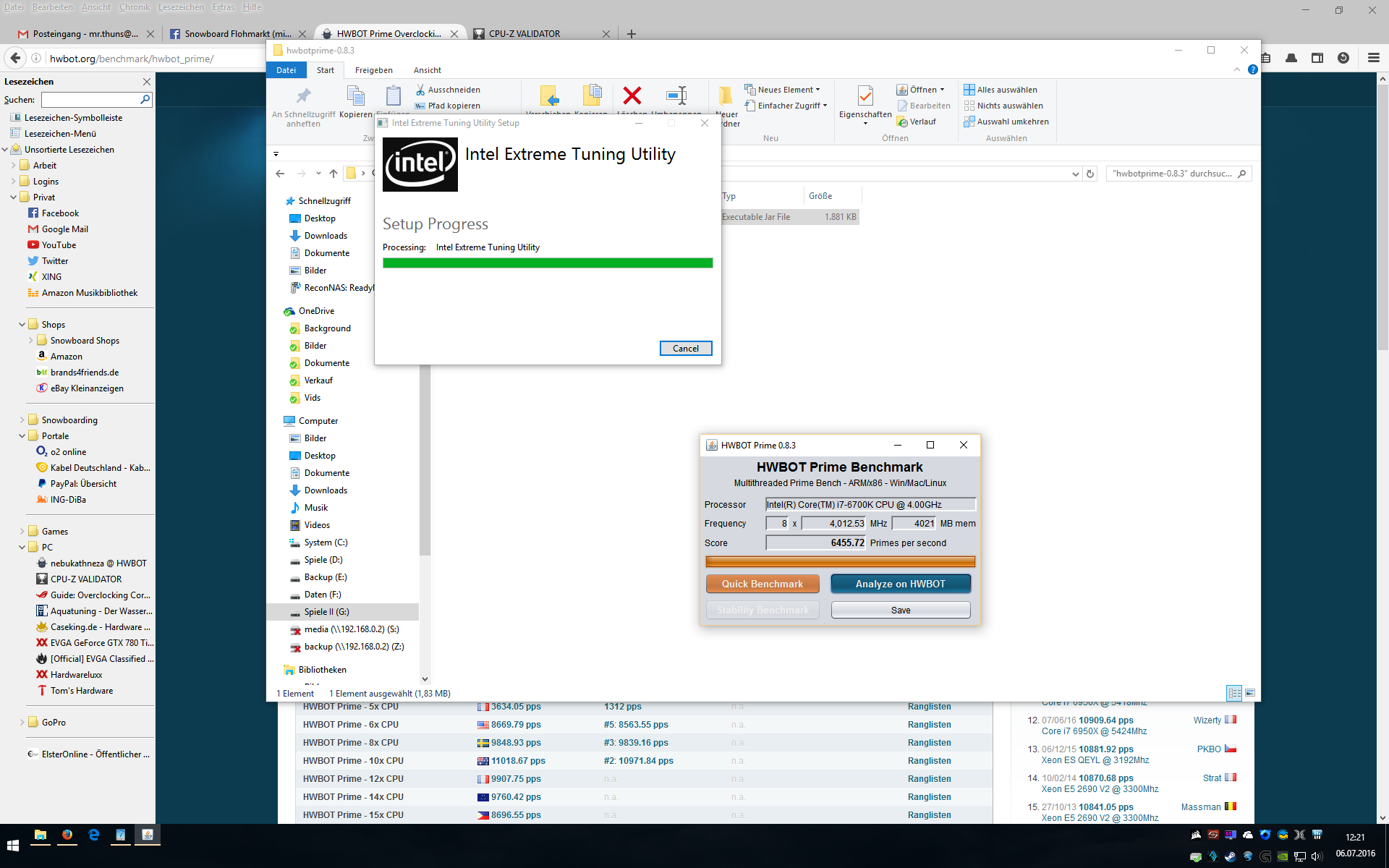Click Cancel in Intel setup dialog
The height and width of the screenshot is (868, 1389).
pyautogui.click(x=686, y=349)
